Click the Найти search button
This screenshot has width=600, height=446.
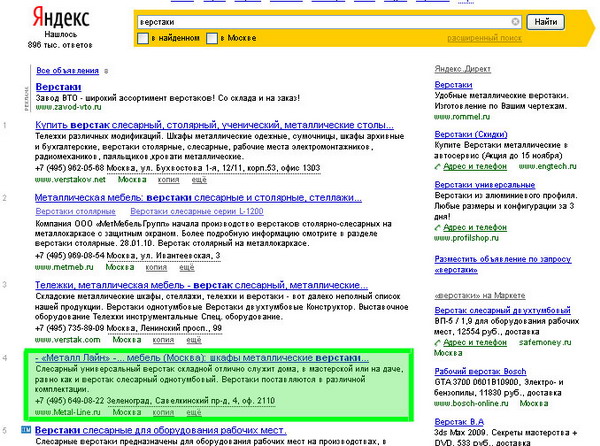click(x=546, y=22)
